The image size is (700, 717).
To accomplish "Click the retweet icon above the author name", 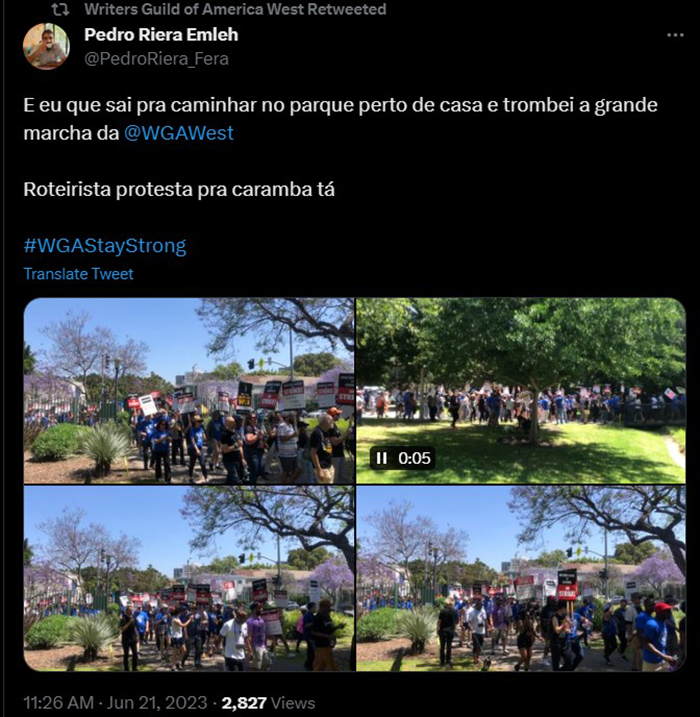I will (60, 10).
